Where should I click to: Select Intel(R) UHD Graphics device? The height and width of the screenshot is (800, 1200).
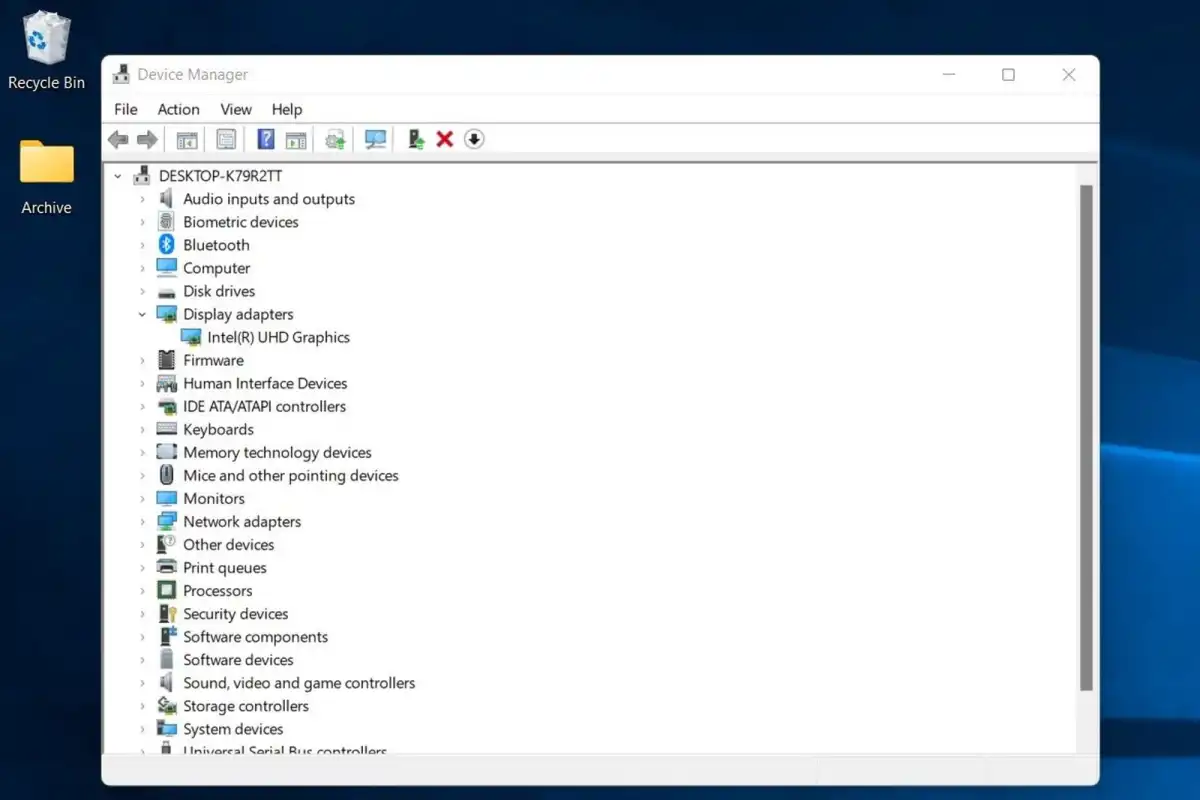(x=277, y=337)
